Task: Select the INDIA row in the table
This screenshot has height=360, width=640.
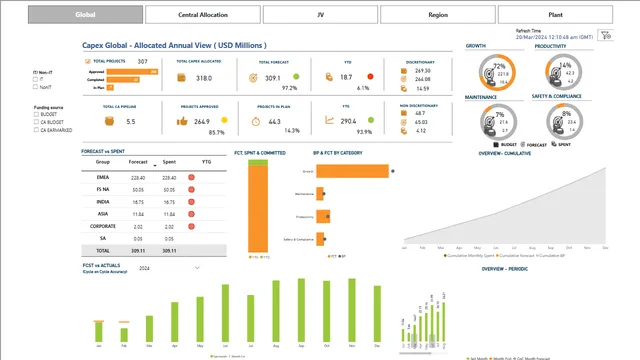Action: coord(154,202)
